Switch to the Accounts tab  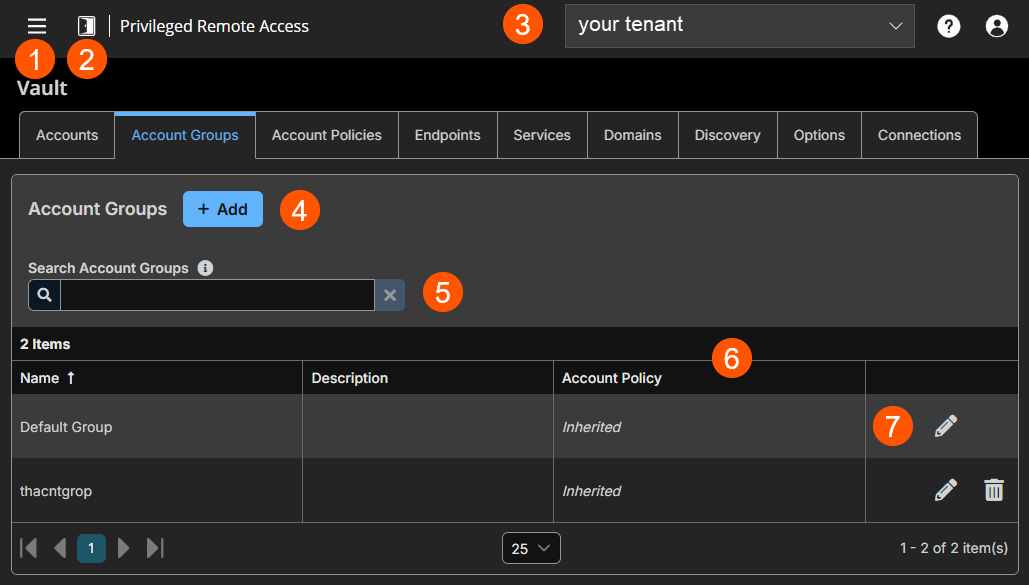click(66, 135)
